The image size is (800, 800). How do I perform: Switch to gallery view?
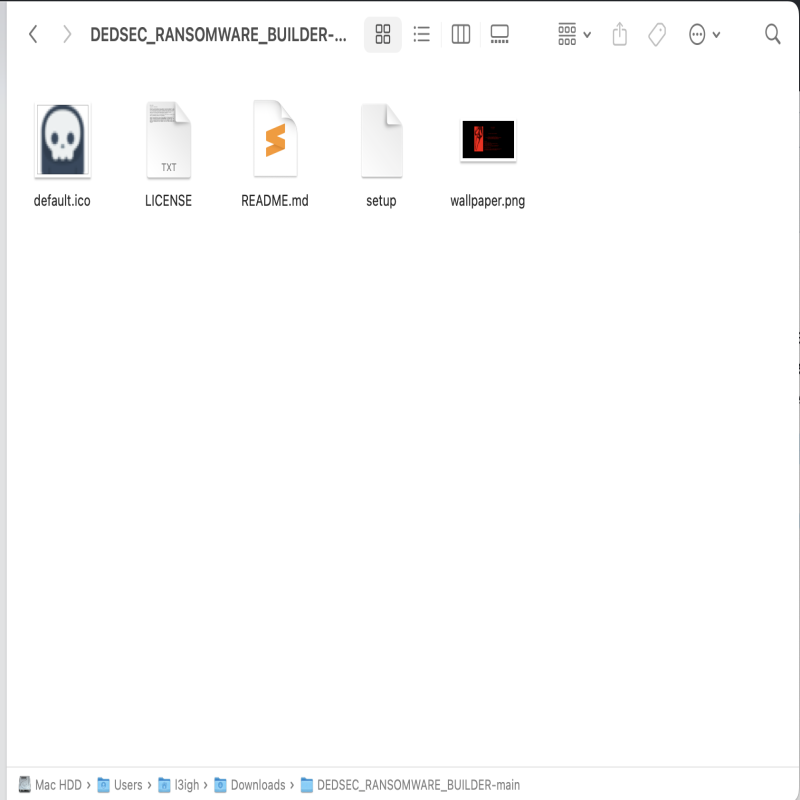(499, 34)
